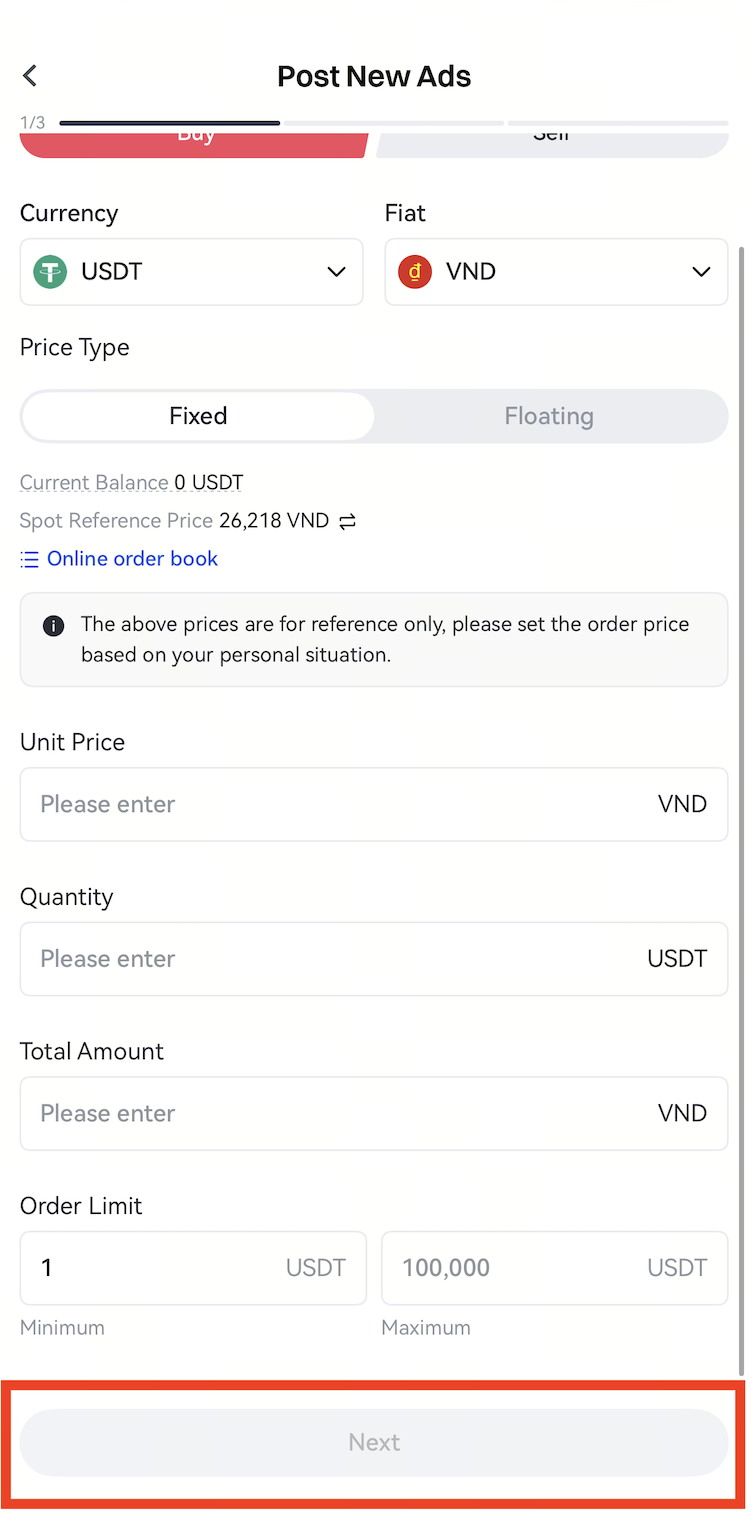The width and height of the screenshot is (748, 1526).
Task: Tap the back arrow icon
Action: (x=30, y=76)
